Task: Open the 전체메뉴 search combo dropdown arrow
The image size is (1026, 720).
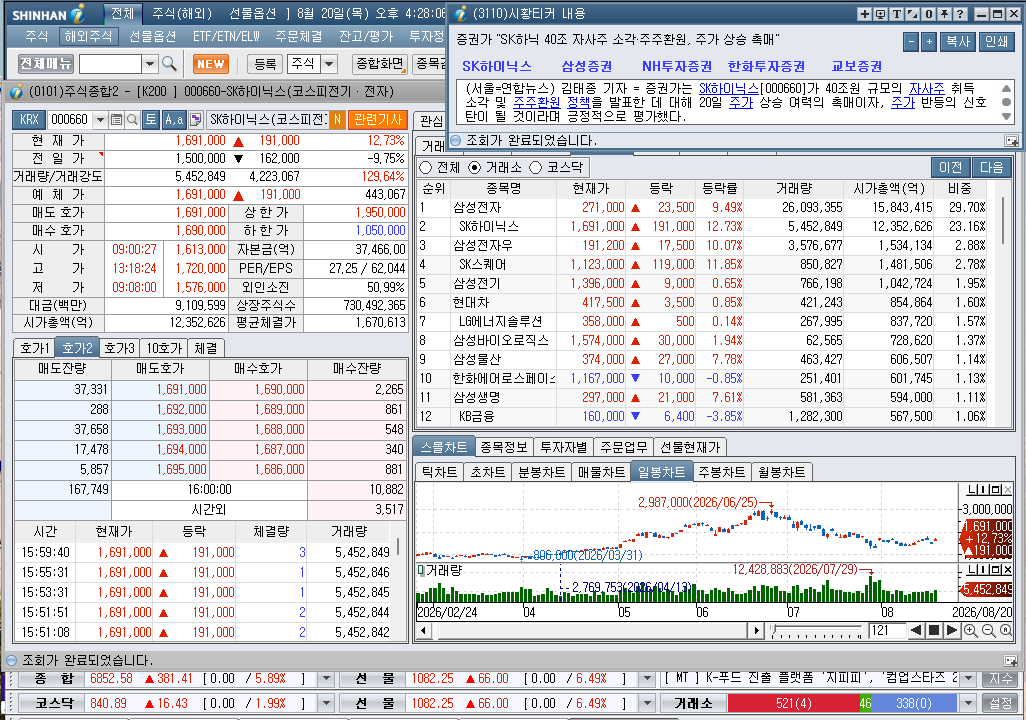Action: point(150,63)
